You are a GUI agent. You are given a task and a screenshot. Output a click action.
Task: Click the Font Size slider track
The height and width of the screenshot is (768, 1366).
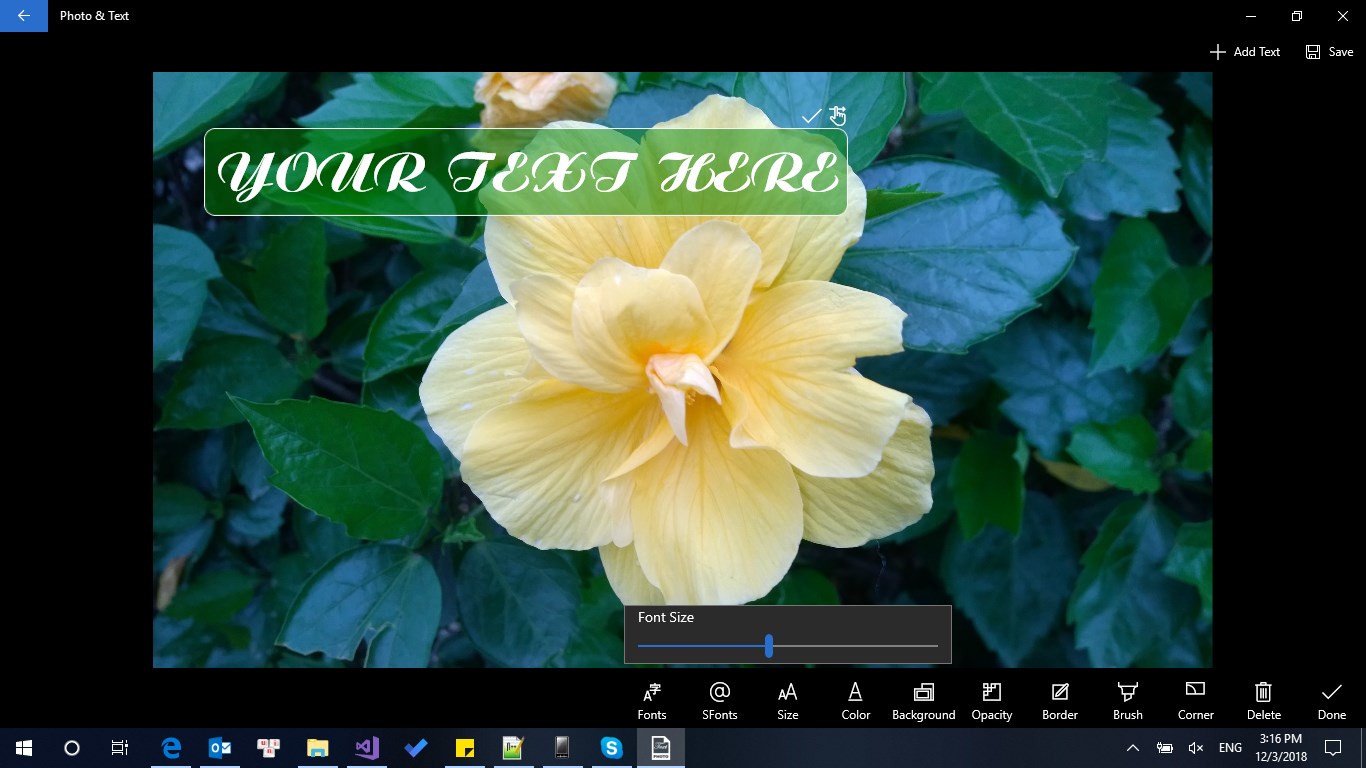pyautogui.click(x=788, y=646)
